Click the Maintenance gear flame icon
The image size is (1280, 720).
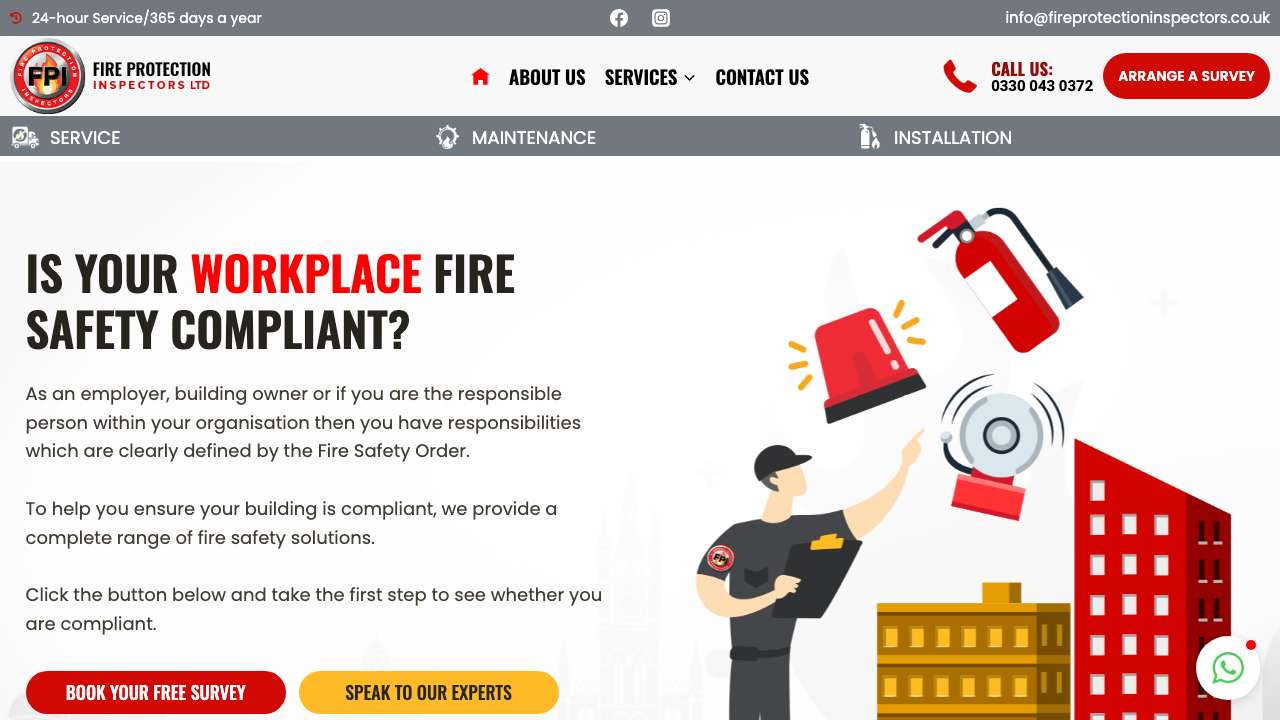point(448,138)
